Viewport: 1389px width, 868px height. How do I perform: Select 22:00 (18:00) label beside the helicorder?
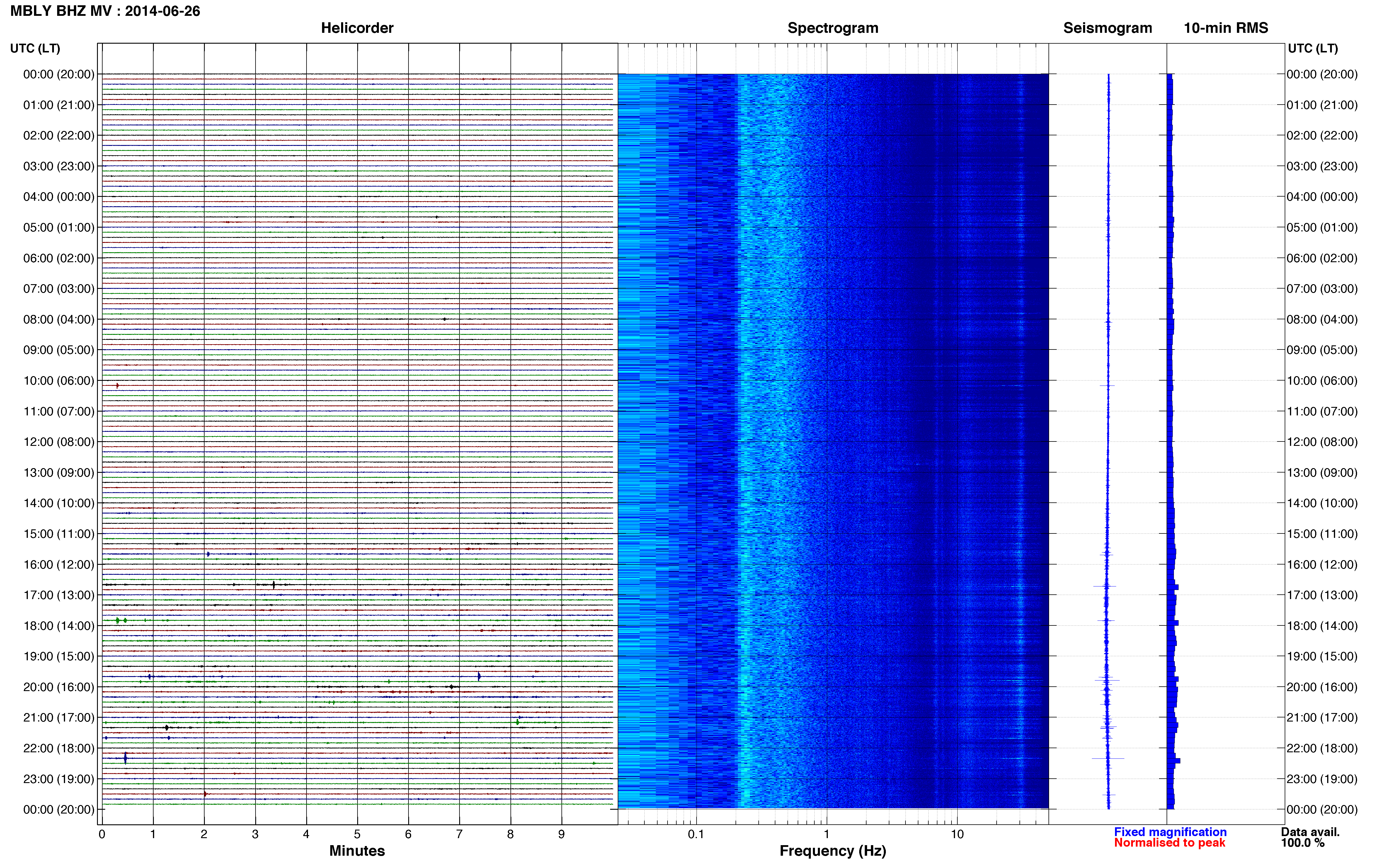(x=59, y=748)
